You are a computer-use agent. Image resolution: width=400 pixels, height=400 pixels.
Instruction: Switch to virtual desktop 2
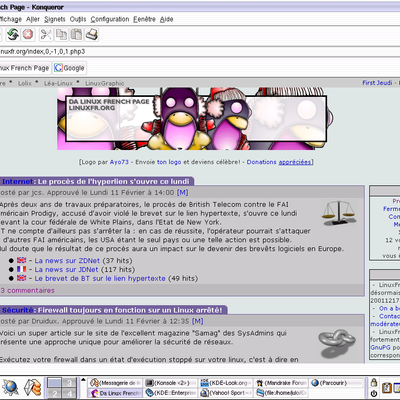tap(55, 393)
